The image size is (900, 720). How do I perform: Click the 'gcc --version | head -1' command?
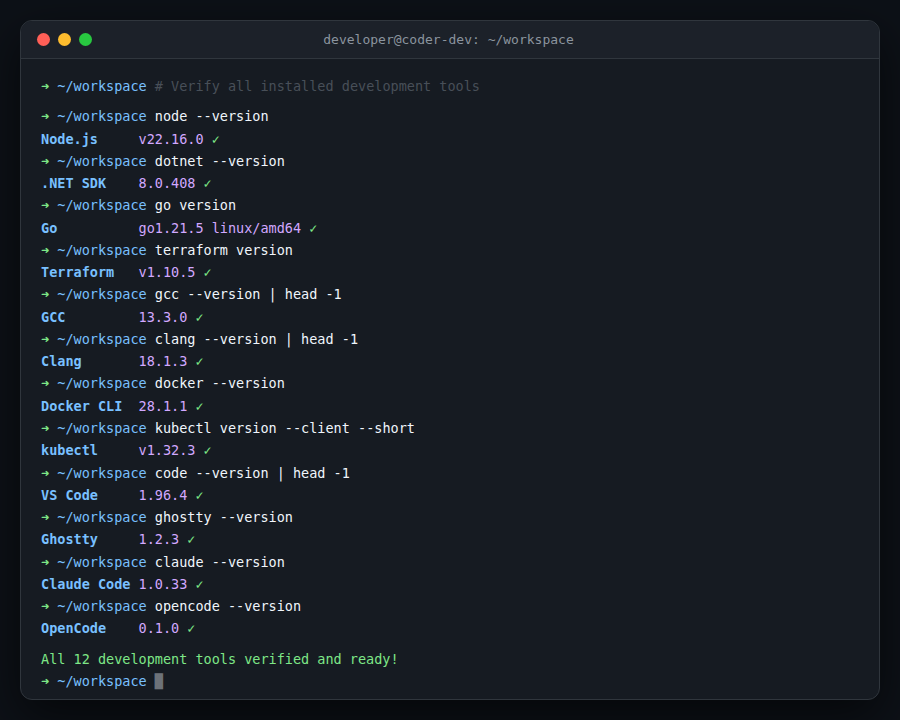click(x=248, y=295)
